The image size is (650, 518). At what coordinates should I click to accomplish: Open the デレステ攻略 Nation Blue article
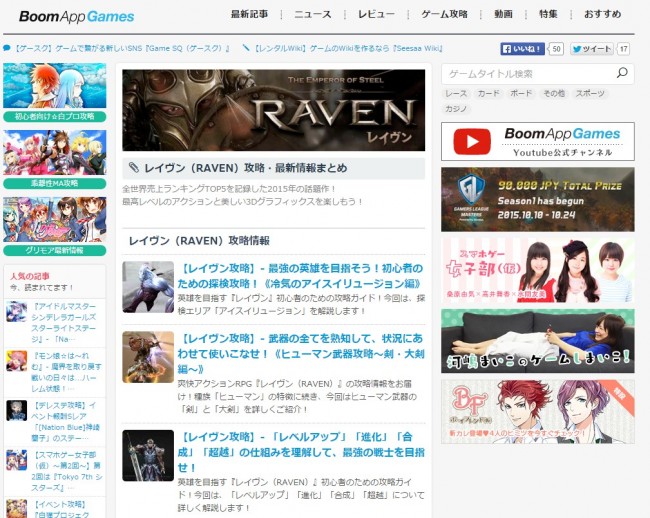click(65, 422)
